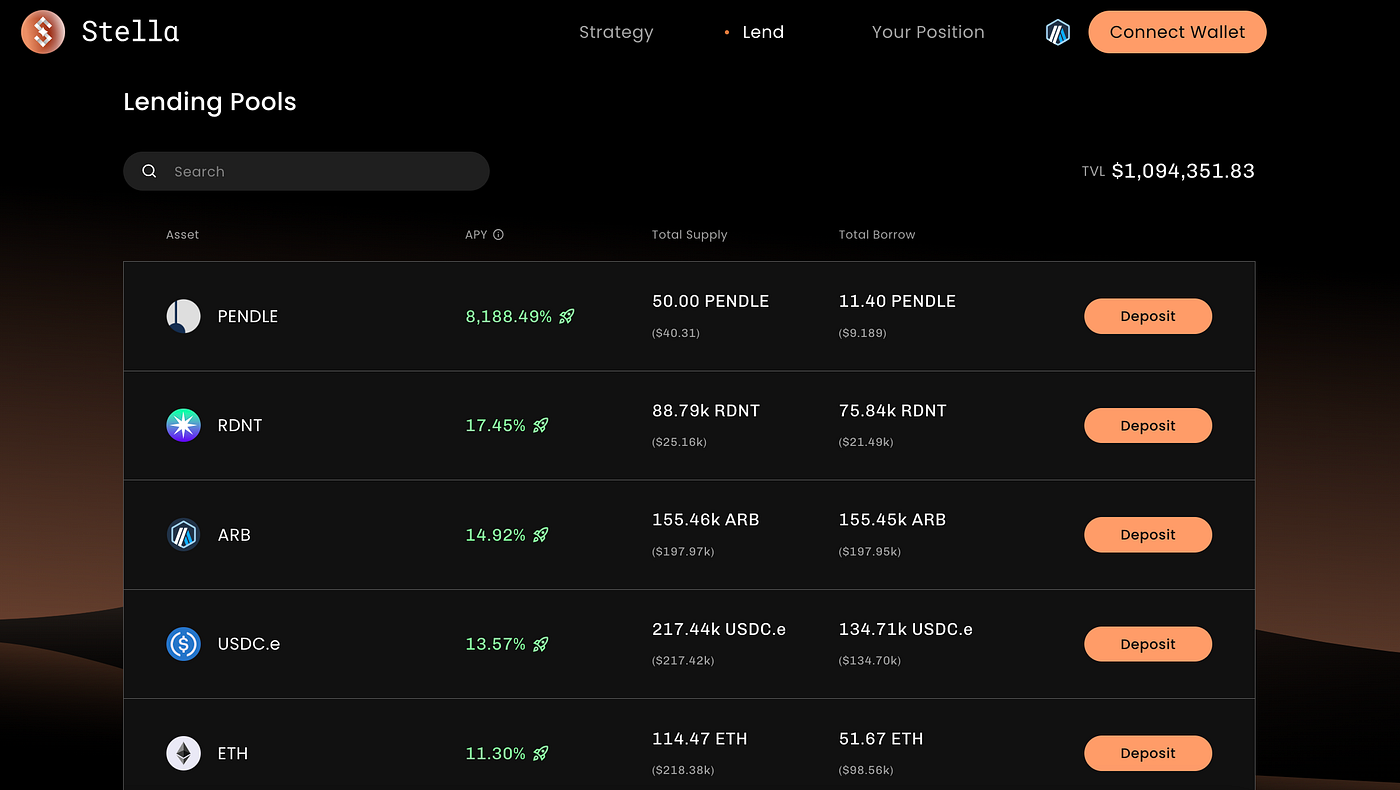Click the Total Borrow column header

click(x=877, y=235)
